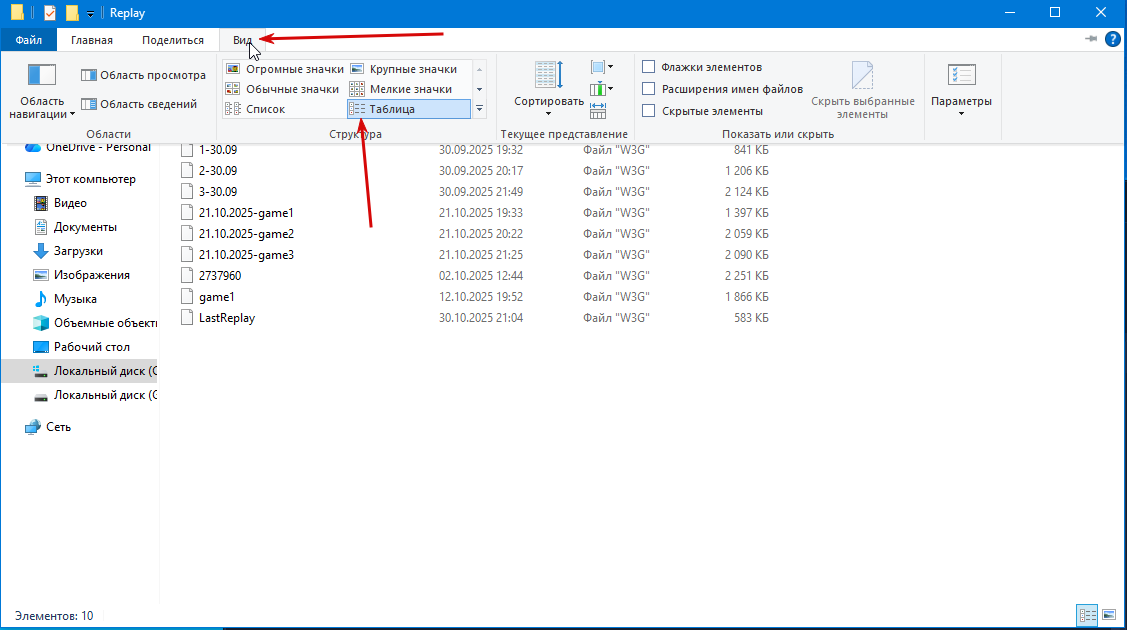Screen dimensions: 1127x630
Task: Enable Hidden items (Скрытые элементы)
Action: [702, 111]
